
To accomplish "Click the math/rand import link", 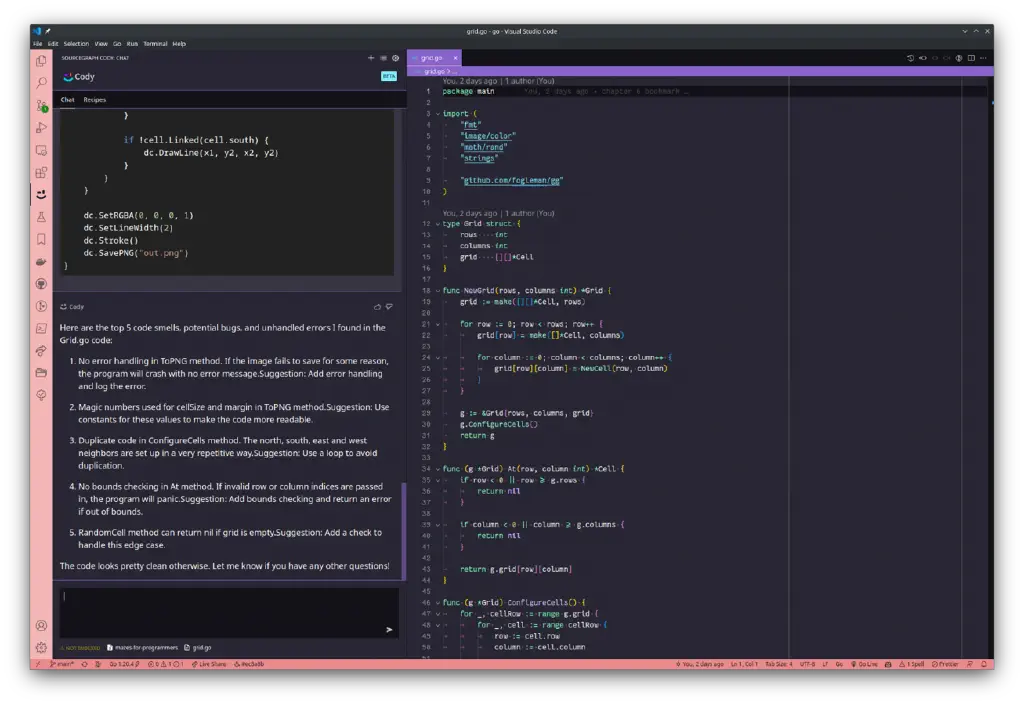I will [x=484, y=147].
